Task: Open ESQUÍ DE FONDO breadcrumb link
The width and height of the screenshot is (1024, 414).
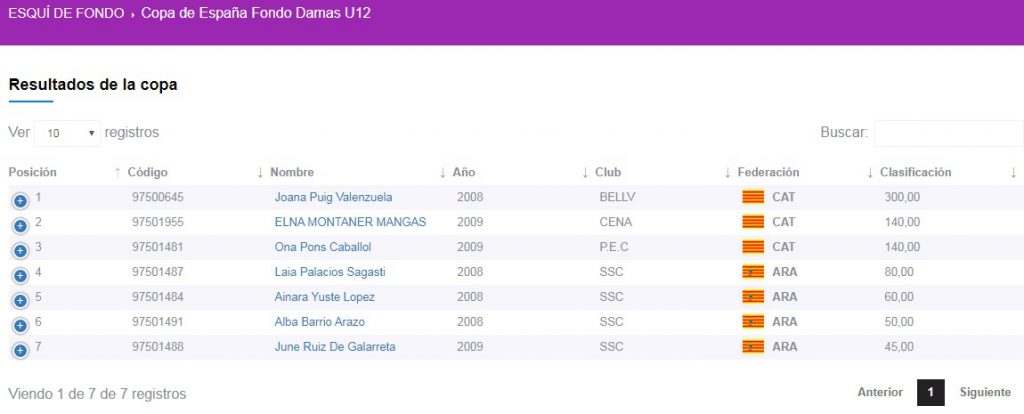Action: (x=66, y=14)
